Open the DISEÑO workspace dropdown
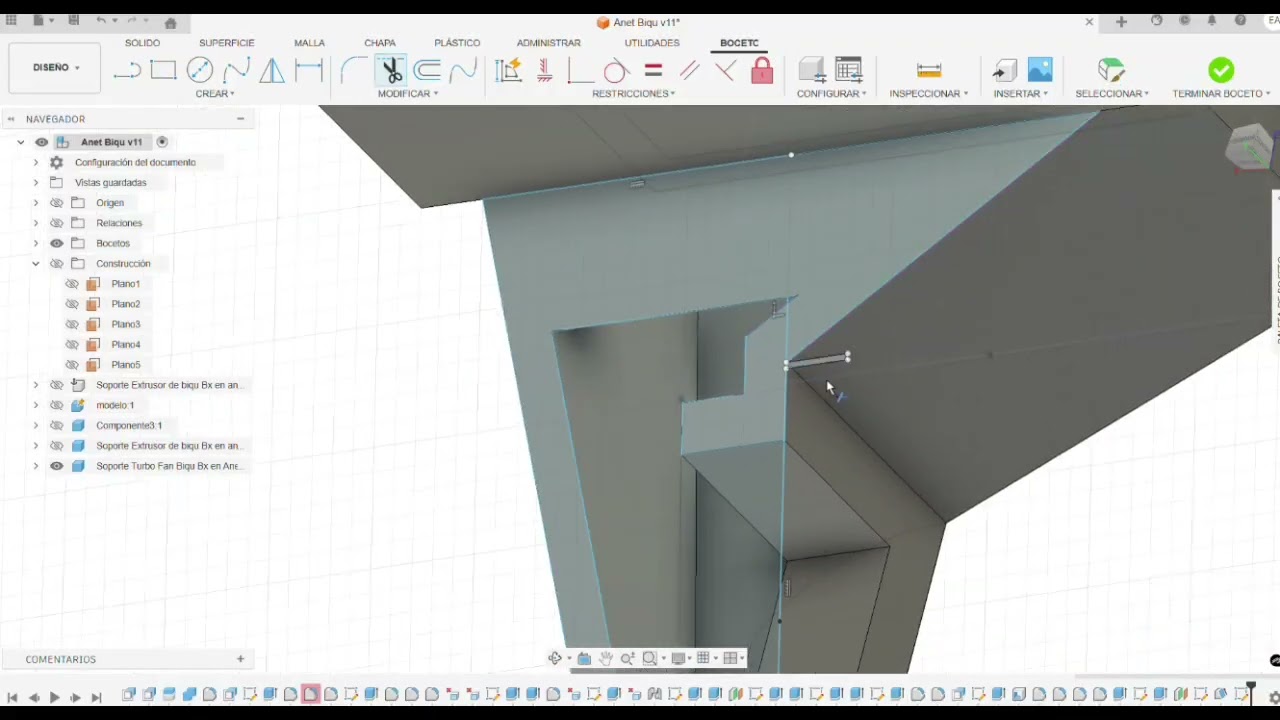This screenshot has width=1280, height=720. (55, 68)
